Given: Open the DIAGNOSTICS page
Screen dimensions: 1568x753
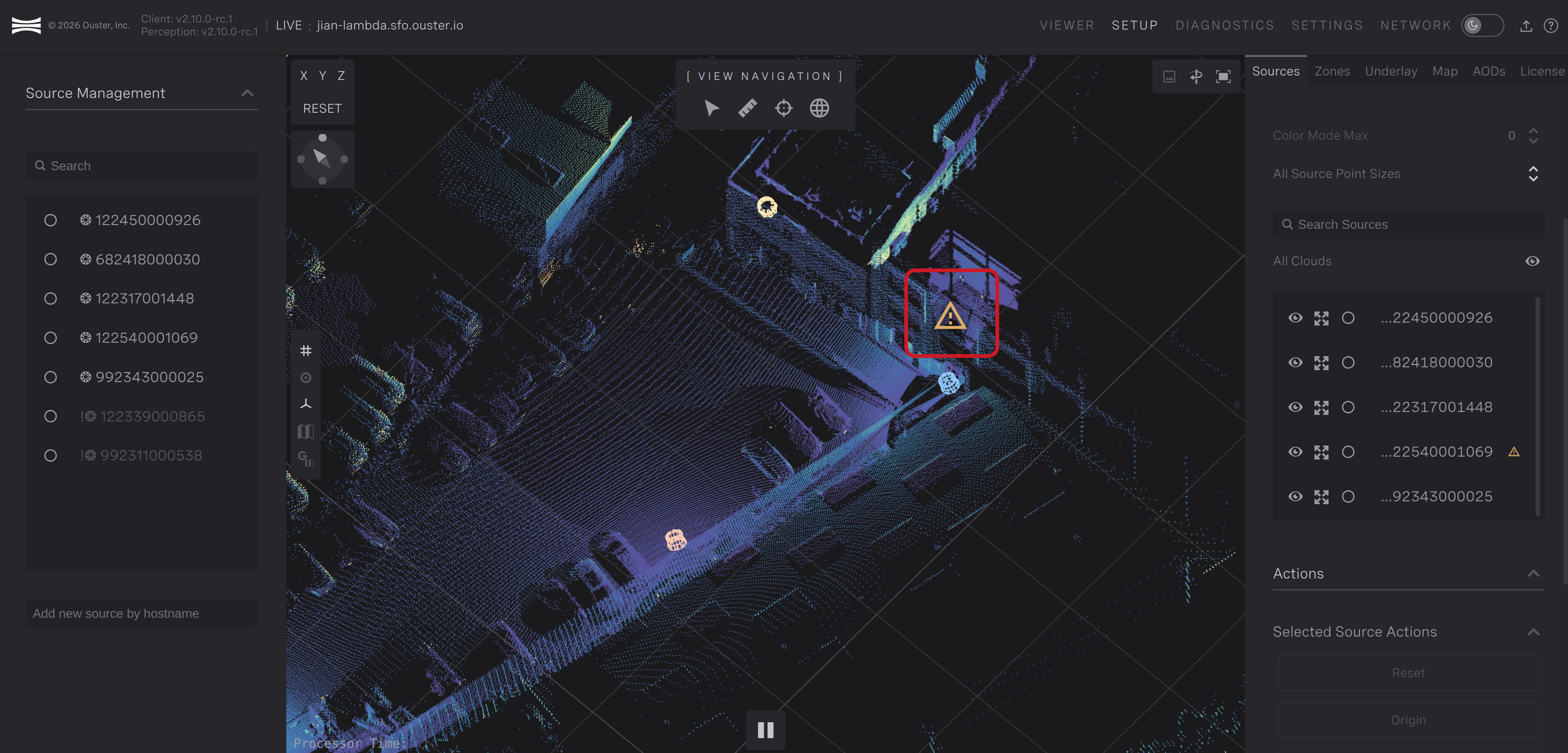Looking at the screenshot, I should [x=1225, y=25].
